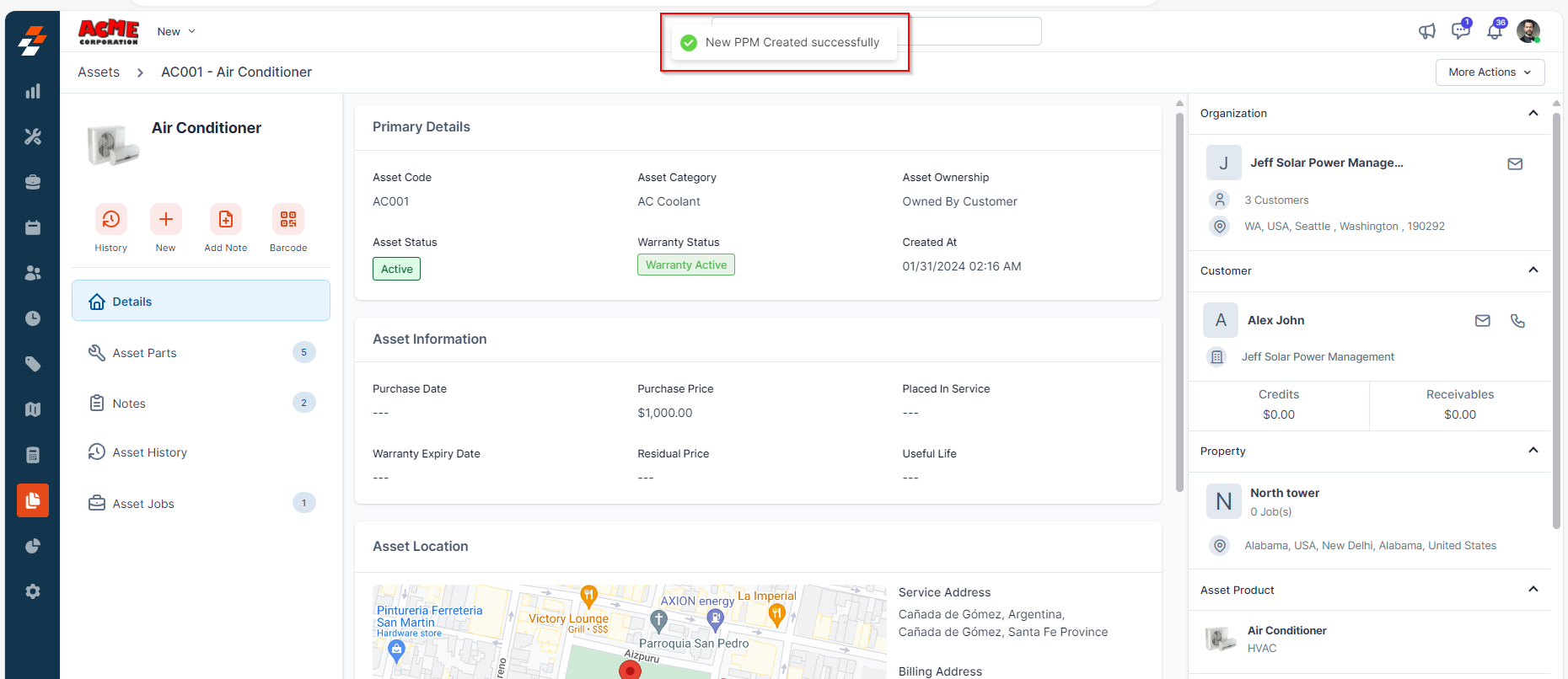This screenshot has height=679, width=1568.
Task: Collapse the Organization section
Action: coord(1533,114)
